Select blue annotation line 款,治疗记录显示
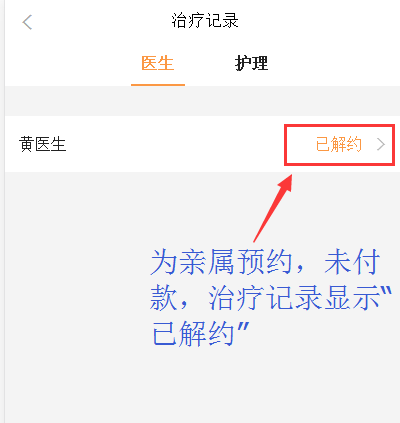Screen dimensions: 400x423 tap(271, 297)
